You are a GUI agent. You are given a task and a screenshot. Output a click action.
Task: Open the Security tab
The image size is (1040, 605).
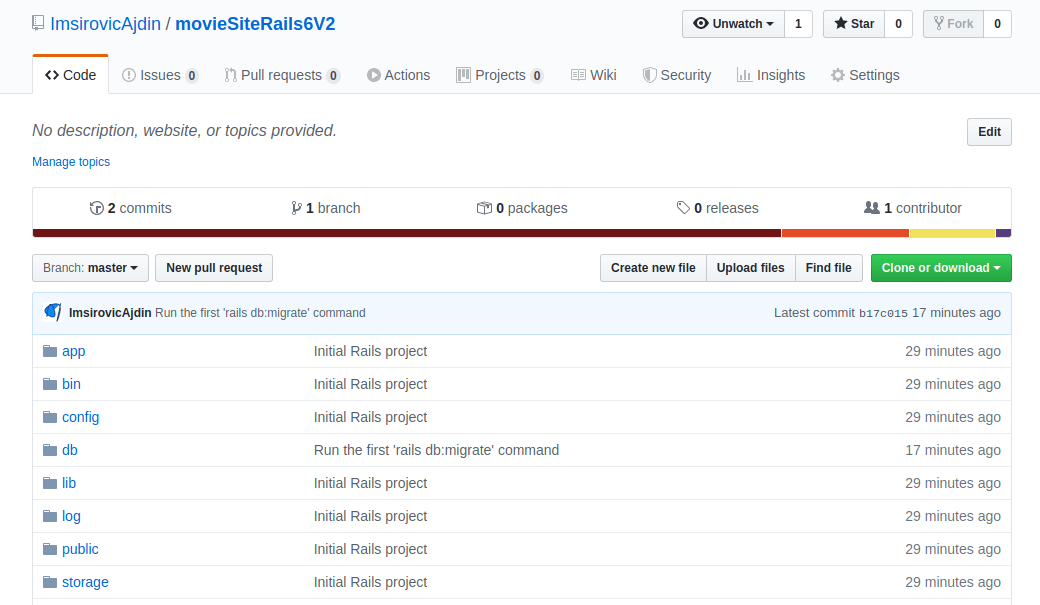[x=677, y=75]
